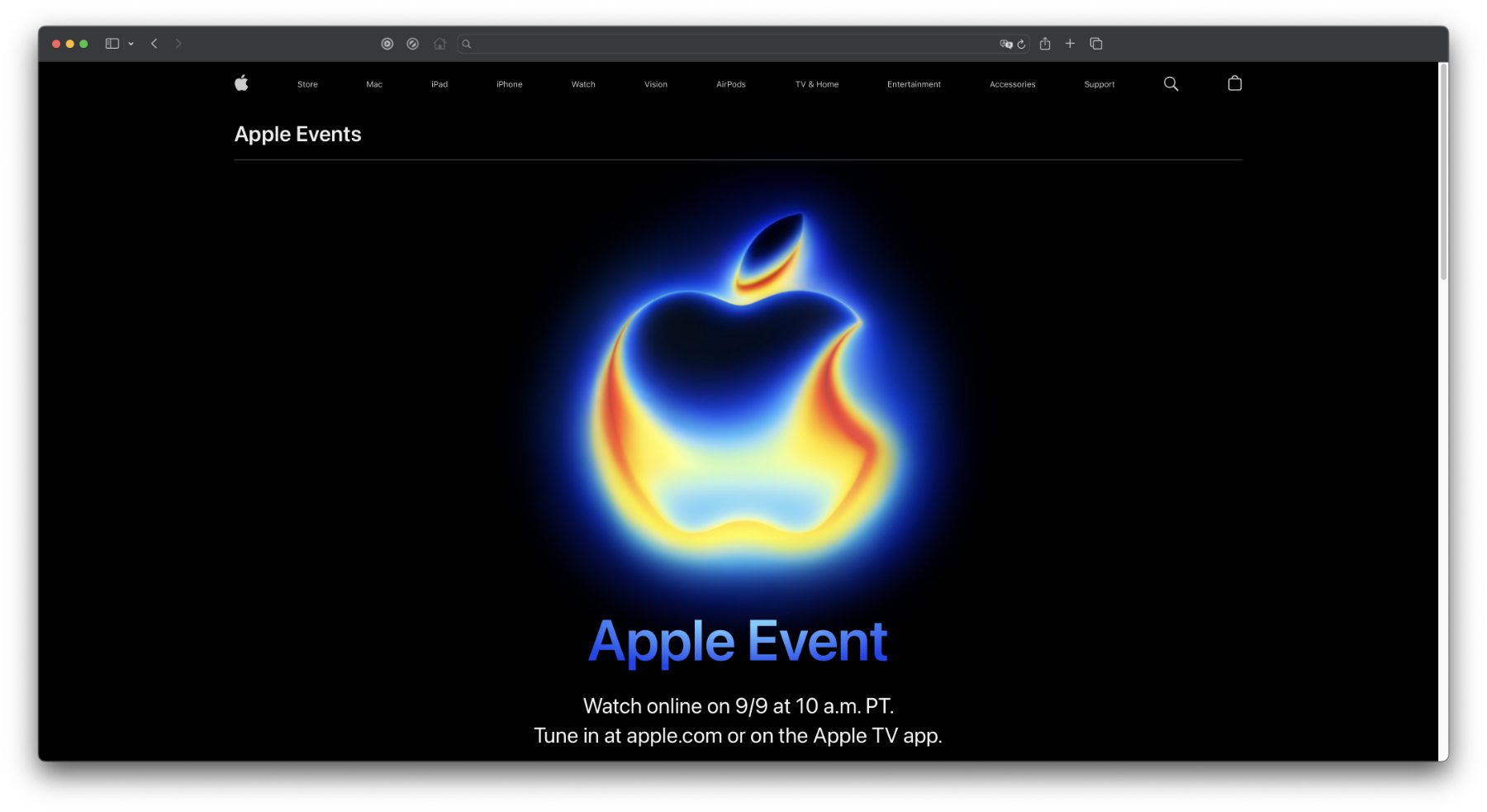Screen dimensions: 1487x812
Task: Click the Share button in Safari toolbar
Action: click(x=1045, y=44)
